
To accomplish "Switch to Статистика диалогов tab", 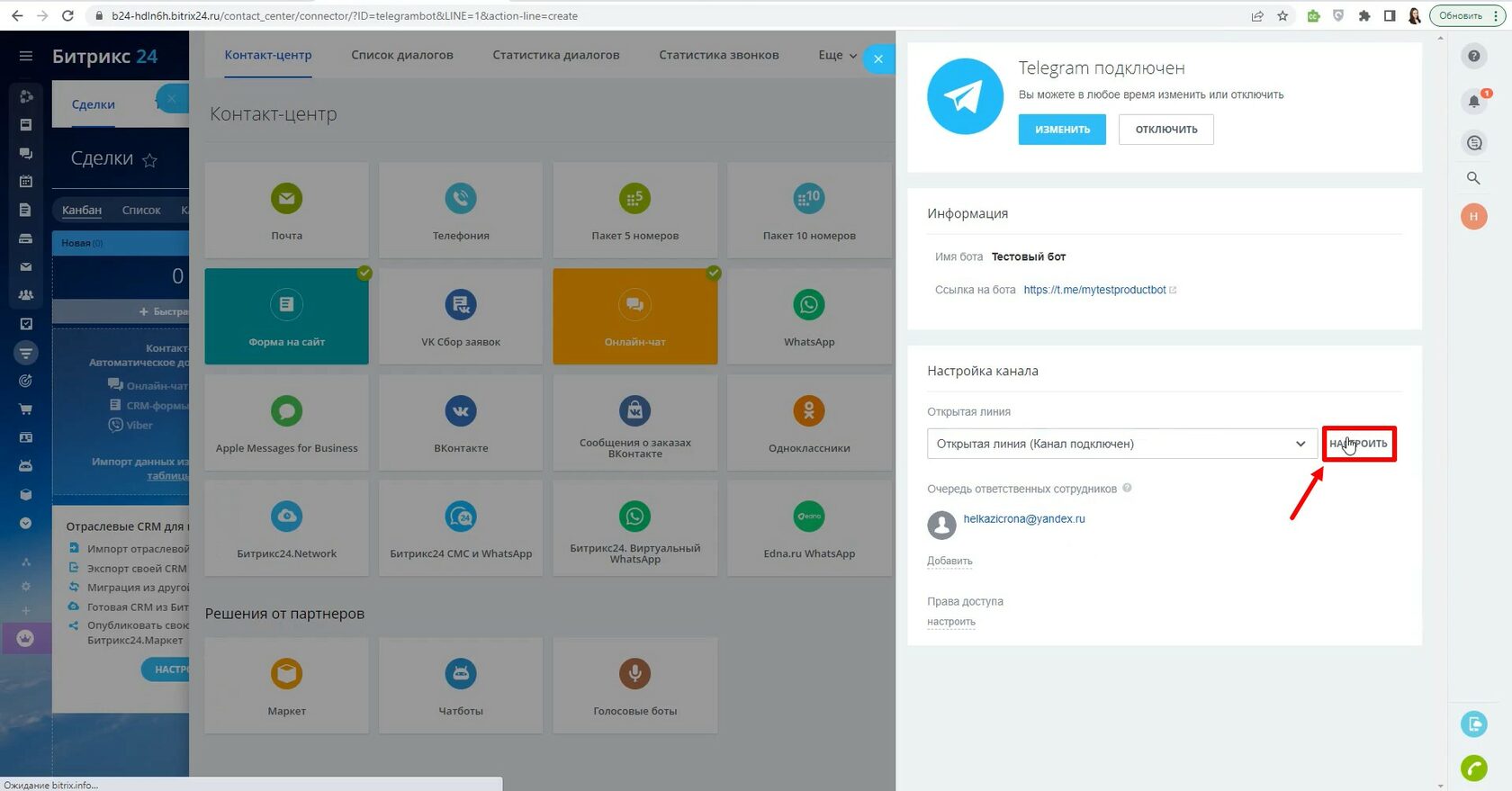I will pos(556,55).
